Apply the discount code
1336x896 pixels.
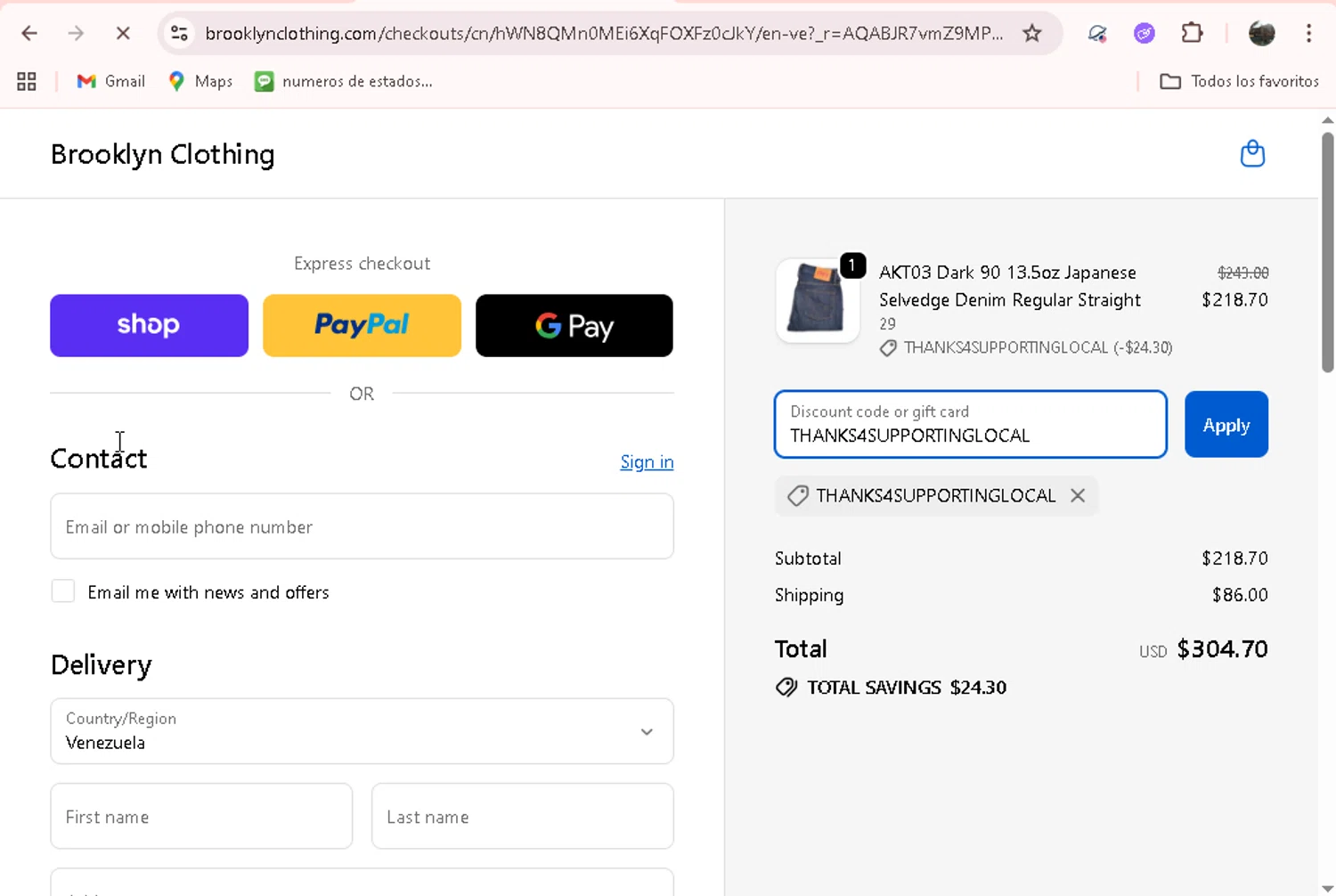(1226, 424)
